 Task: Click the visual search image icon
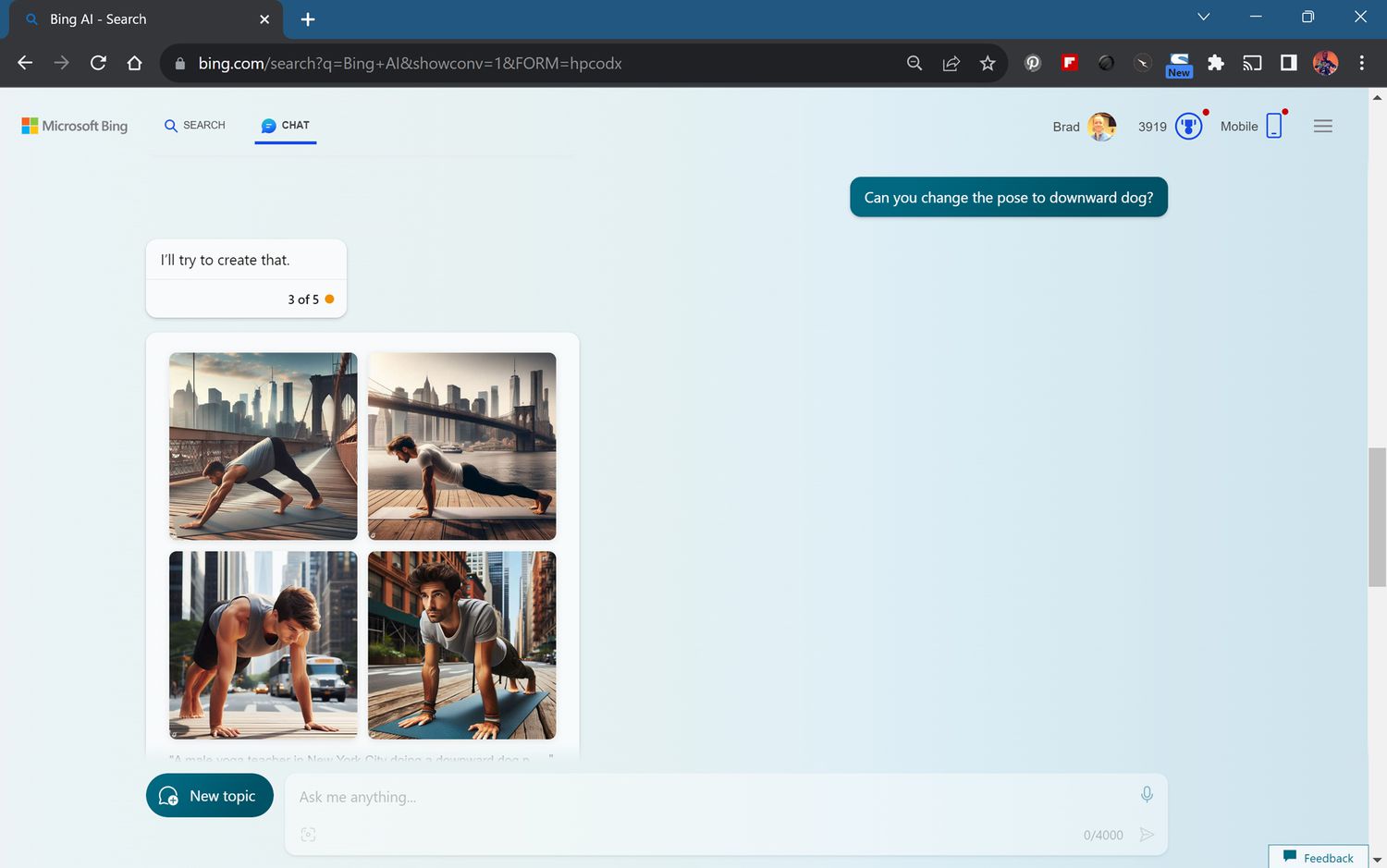(x=308, y=835)
